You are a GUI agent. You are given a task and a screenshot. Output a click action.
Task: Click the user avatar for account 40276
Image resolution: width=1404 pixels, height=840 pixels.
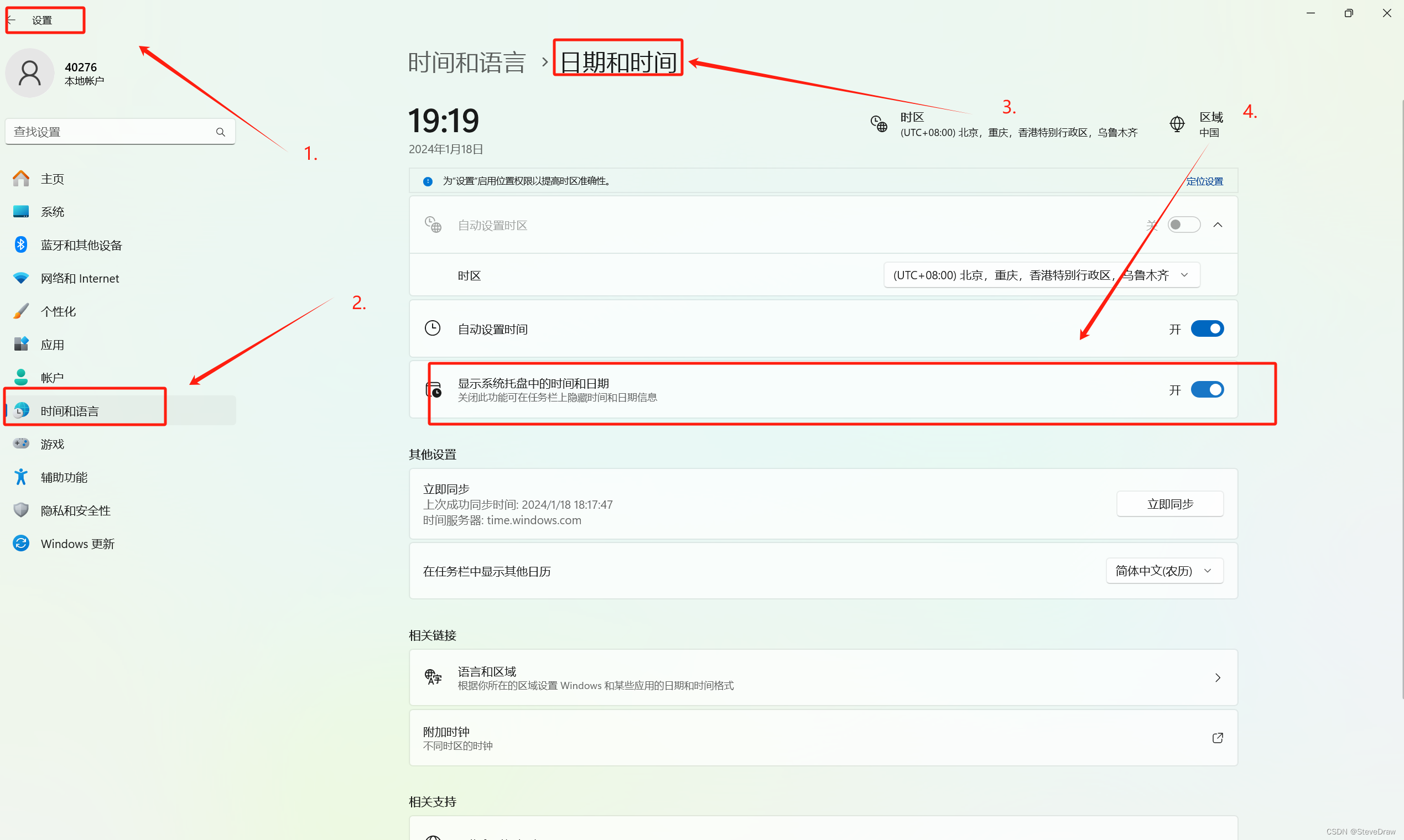click(x=29, y=73)
